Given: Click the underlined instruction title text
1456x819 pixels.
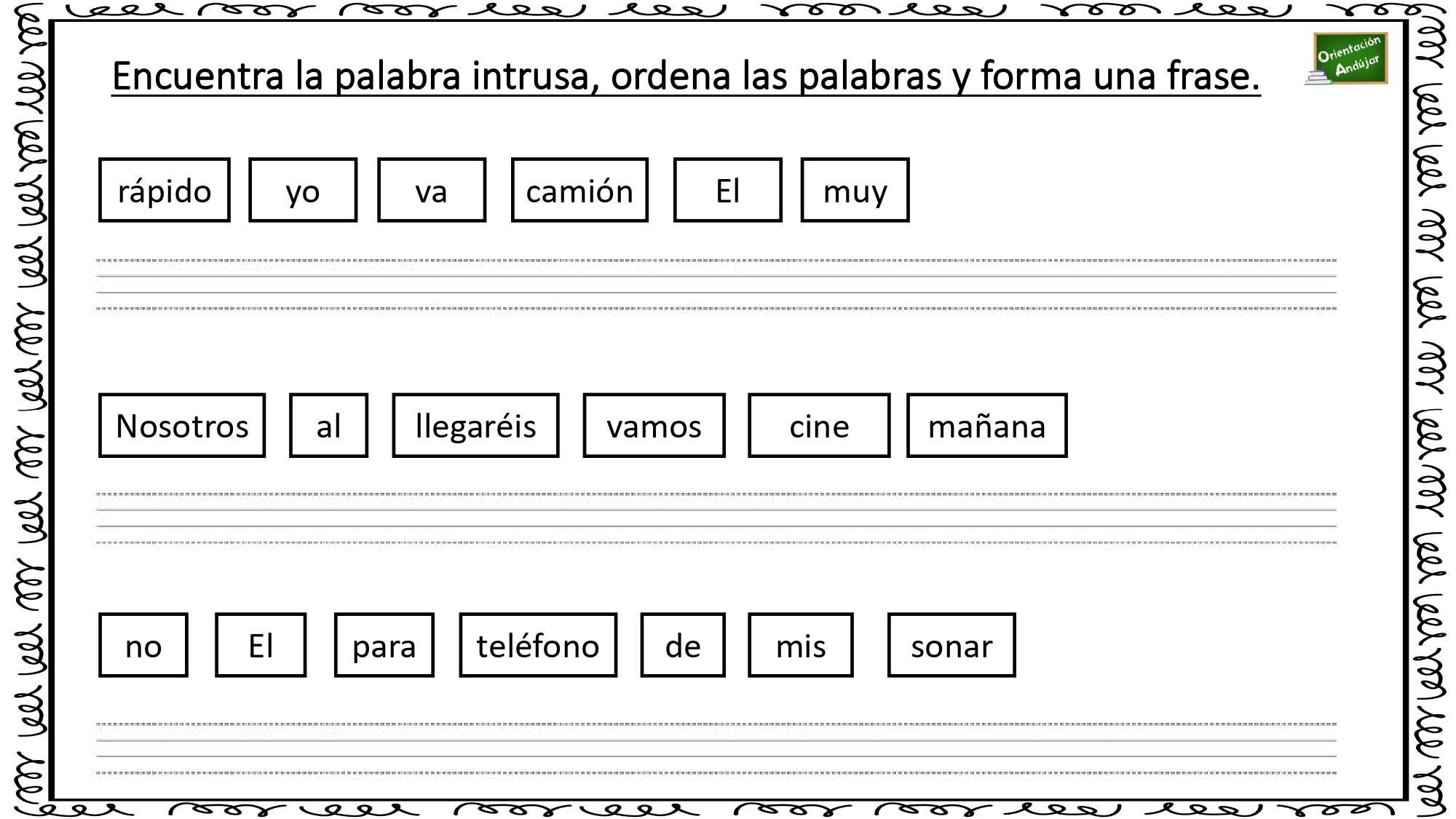Looking at the screenshot, I should (x=686, y=76).
